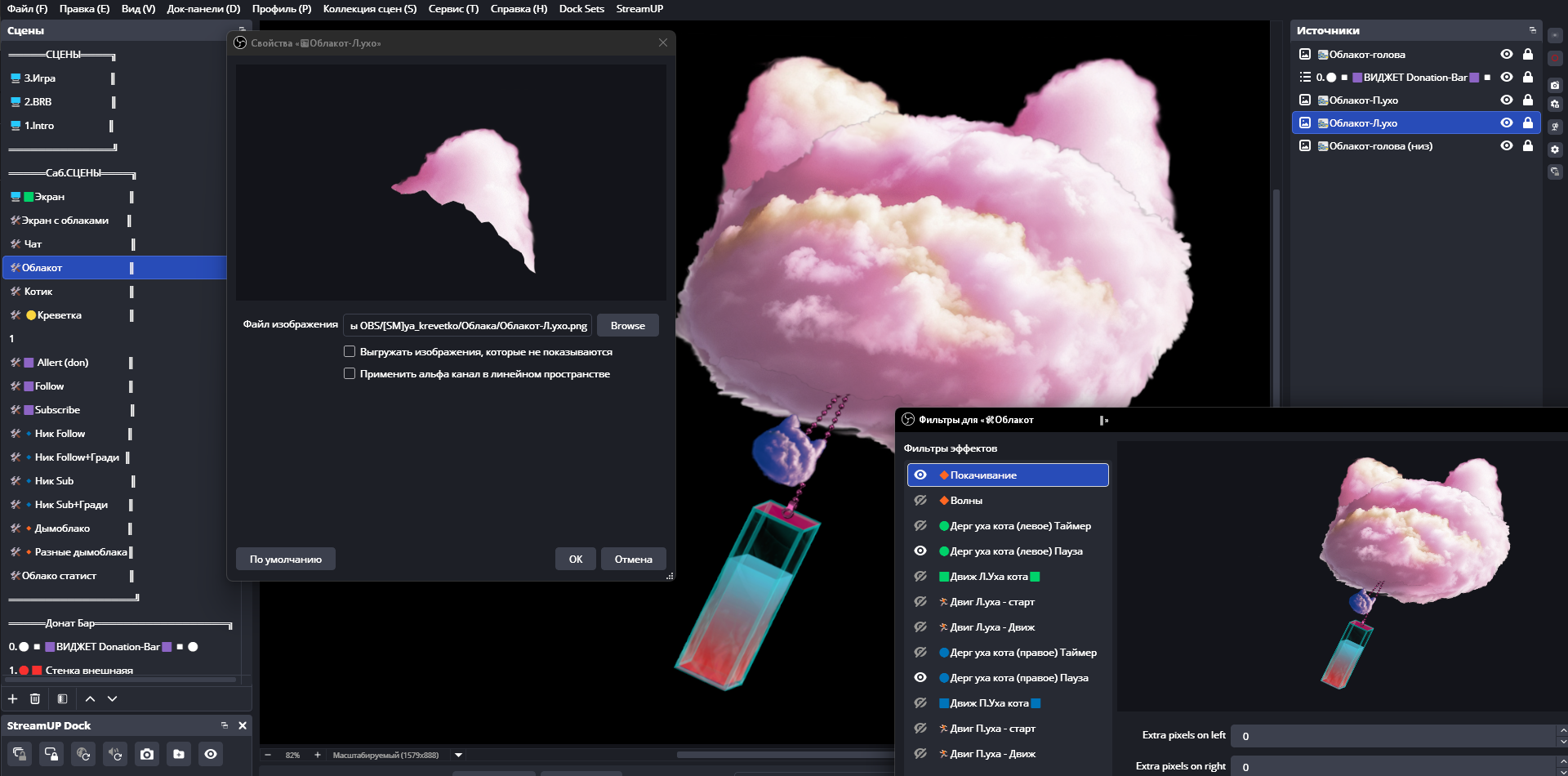Check apply alpha channel in linear space

click(x=350, y=373)
